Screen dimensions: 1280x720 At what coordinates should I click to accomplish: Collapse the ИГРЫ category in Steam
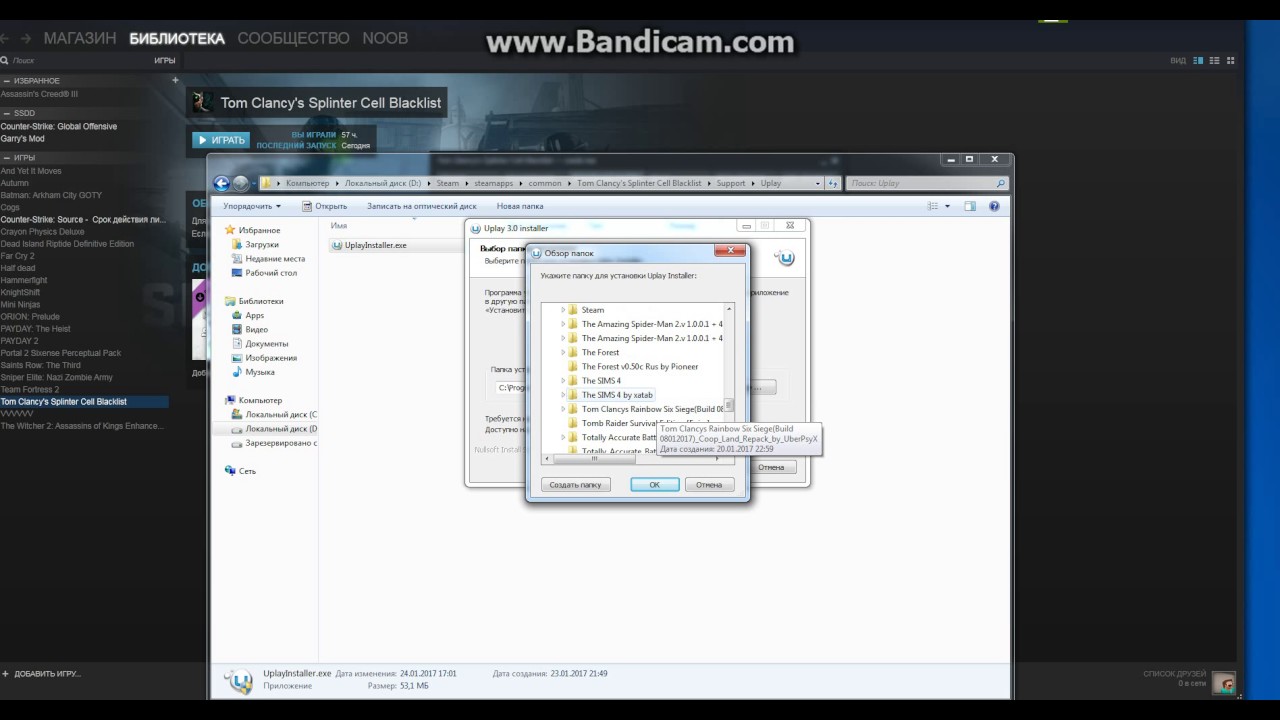click(7, 158)
